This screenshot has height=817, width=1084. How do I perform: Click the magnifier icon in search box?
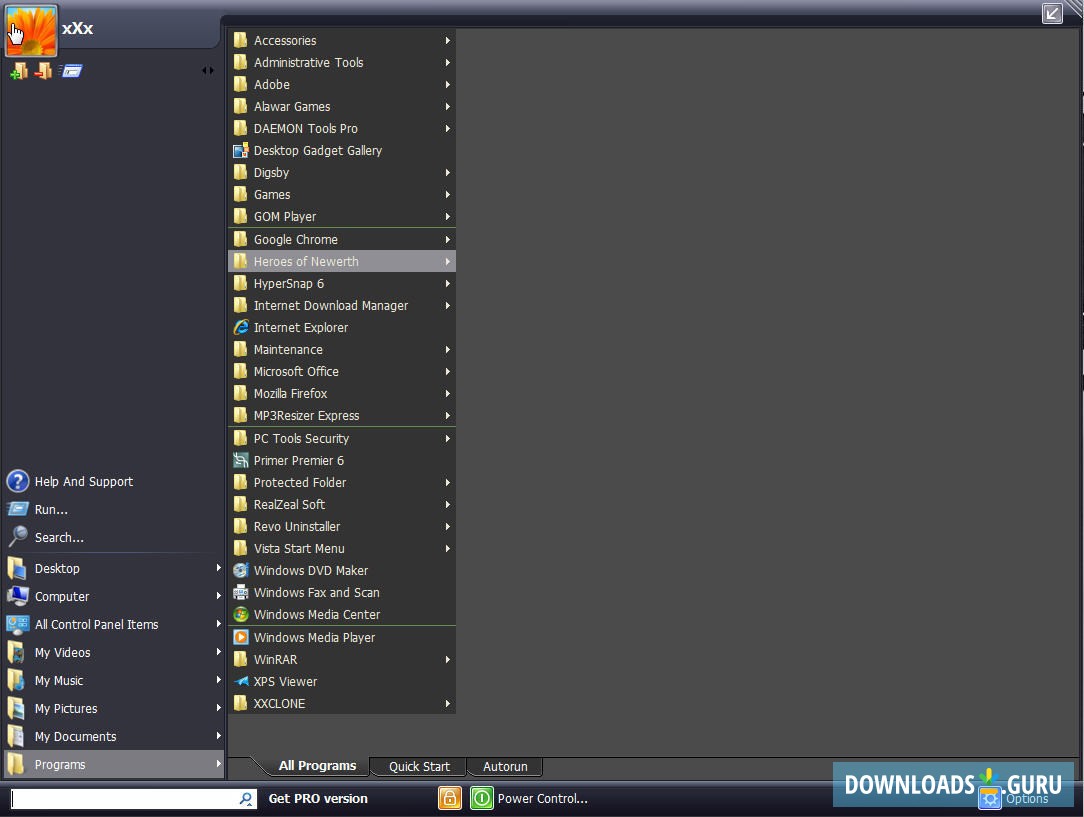(x=245, y=799)
